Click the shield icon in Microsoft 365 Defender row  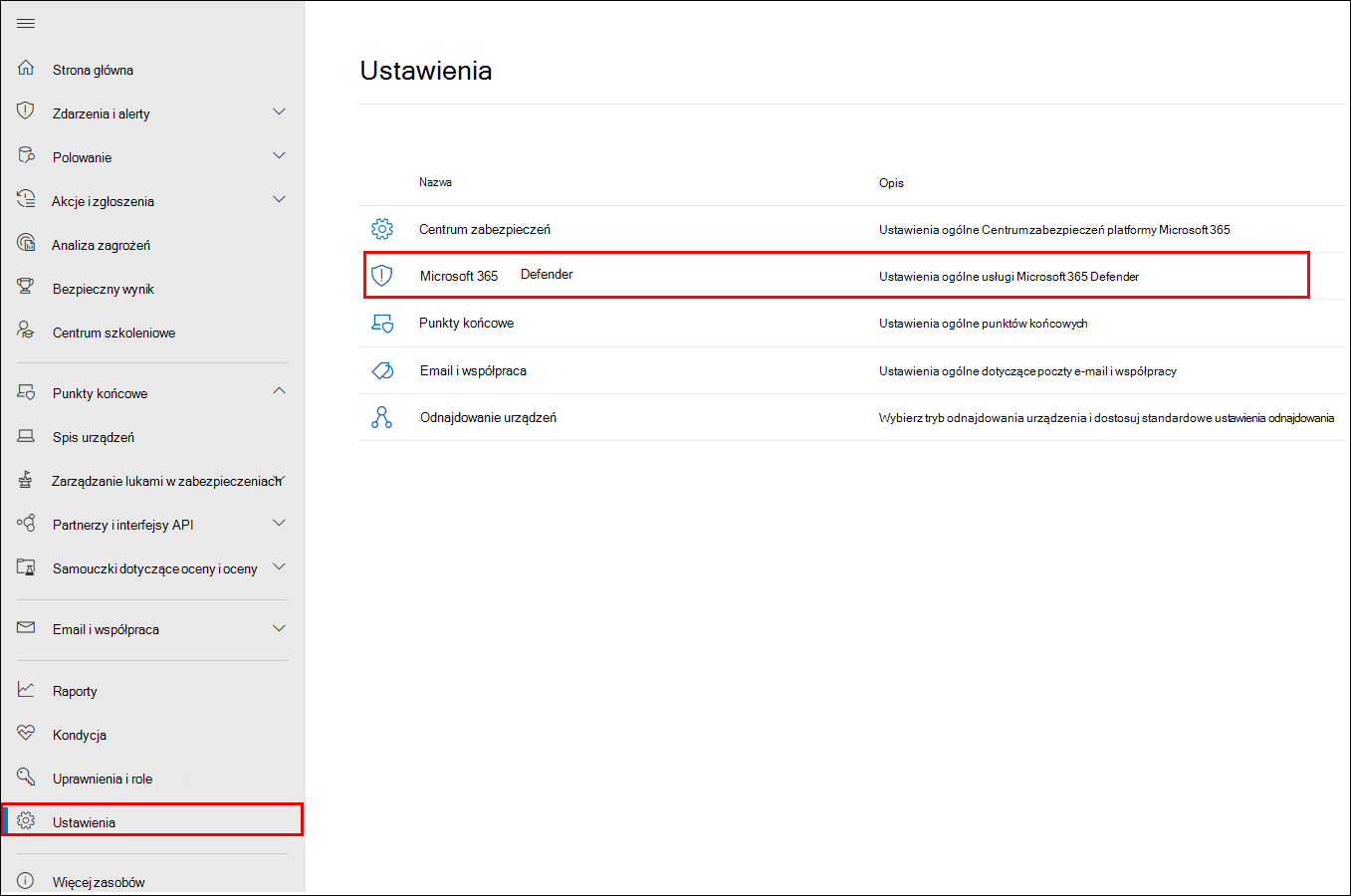[381, 276]
